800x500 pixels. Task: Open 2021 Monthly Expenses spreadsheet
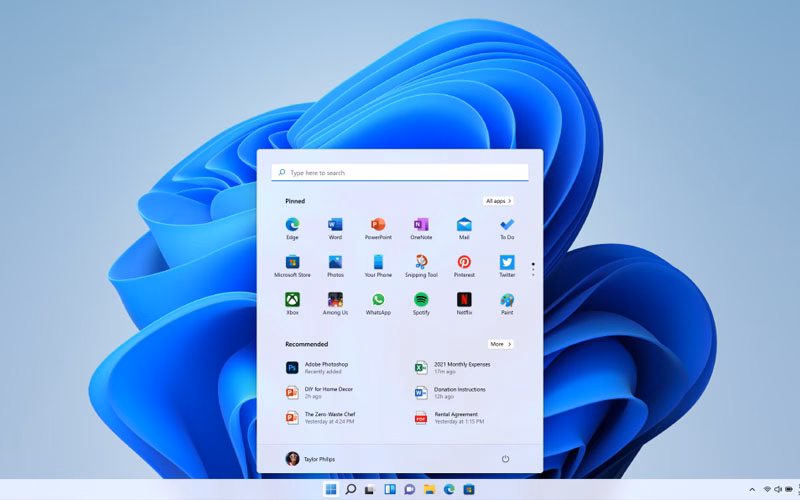[453, 368]
